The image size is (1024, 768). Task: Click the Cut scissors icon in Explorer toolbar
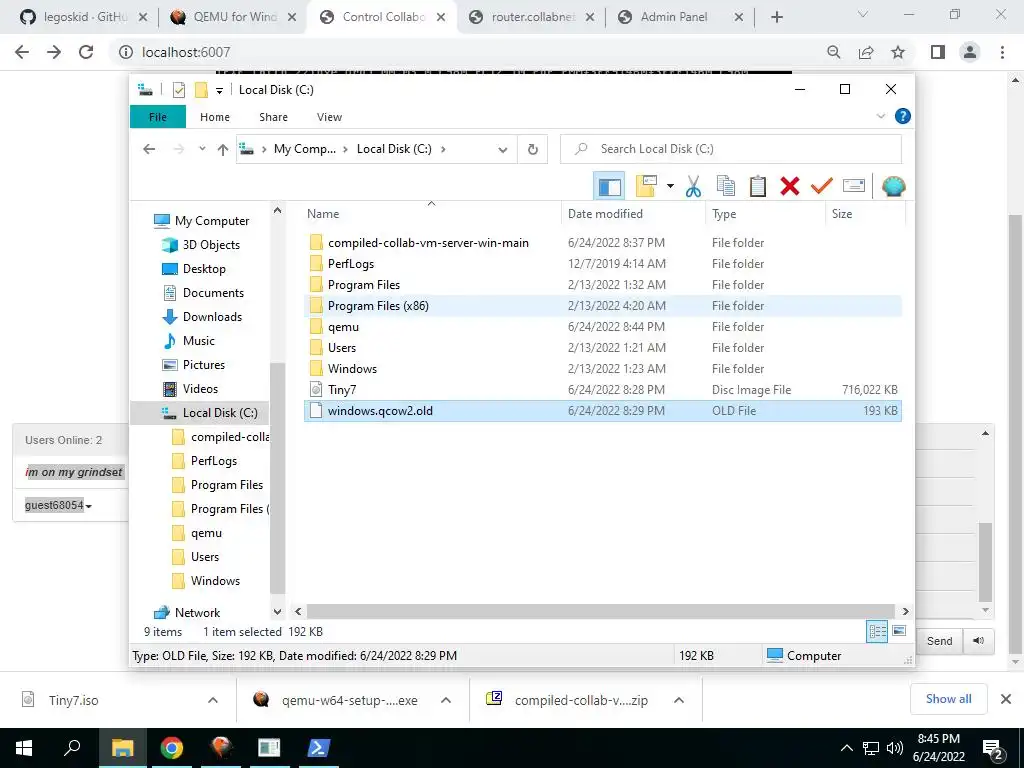click(x=693, y=187)
